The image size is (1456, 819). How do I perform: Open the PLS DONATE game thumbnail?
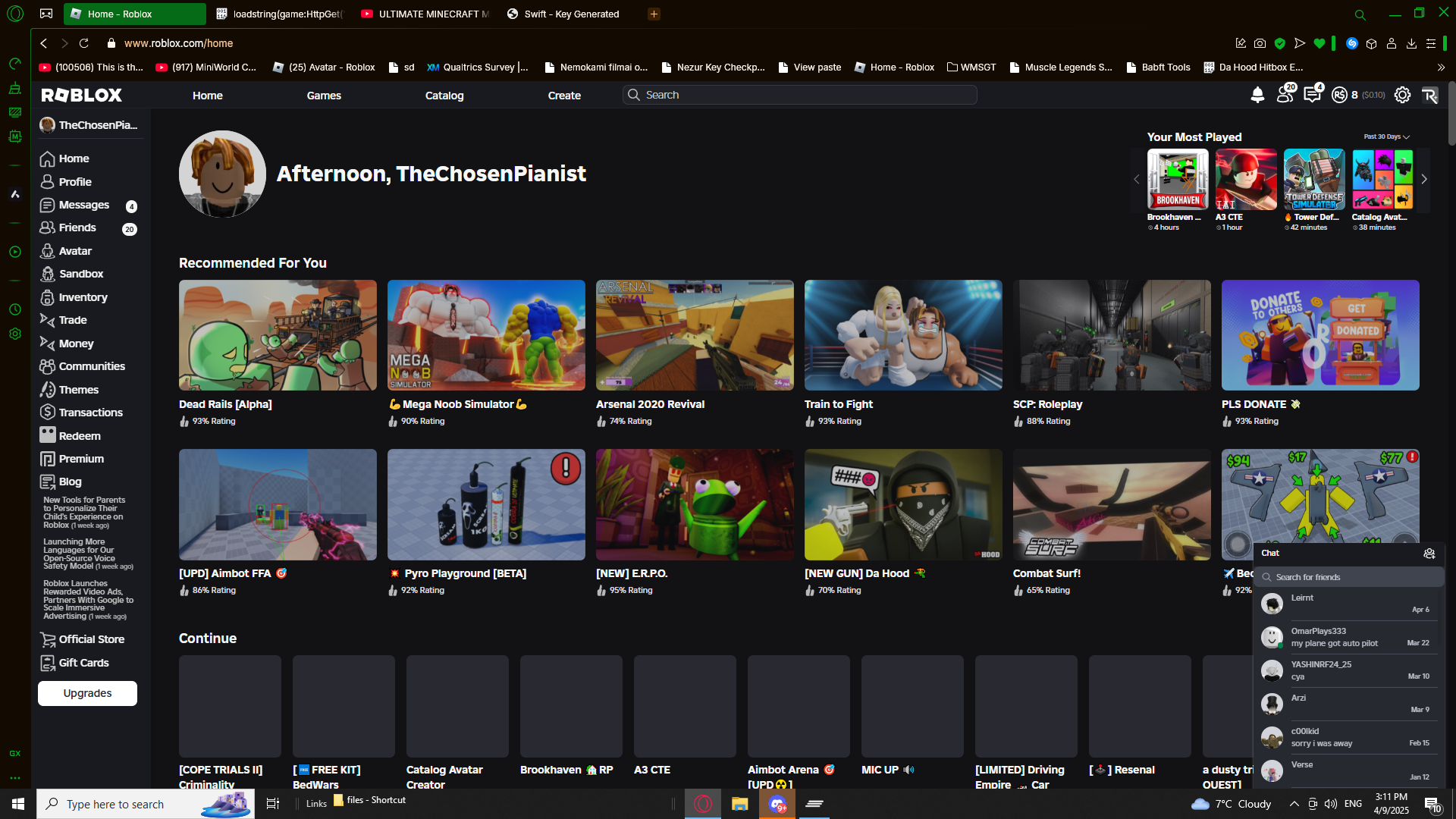1320,335
